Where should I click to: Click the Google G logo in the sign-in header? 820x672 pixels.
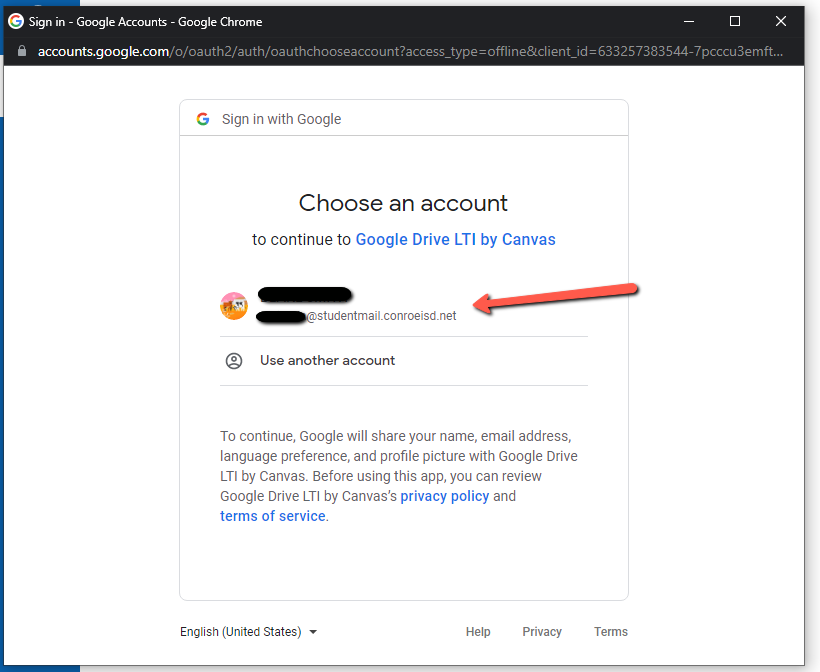click(x=203, y=119)
